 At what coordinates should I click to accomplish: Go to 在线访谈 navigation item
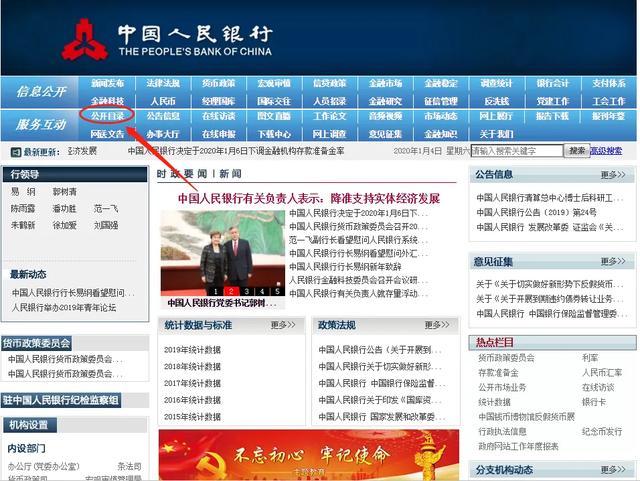pyautogui.click(x=218, y=116)
